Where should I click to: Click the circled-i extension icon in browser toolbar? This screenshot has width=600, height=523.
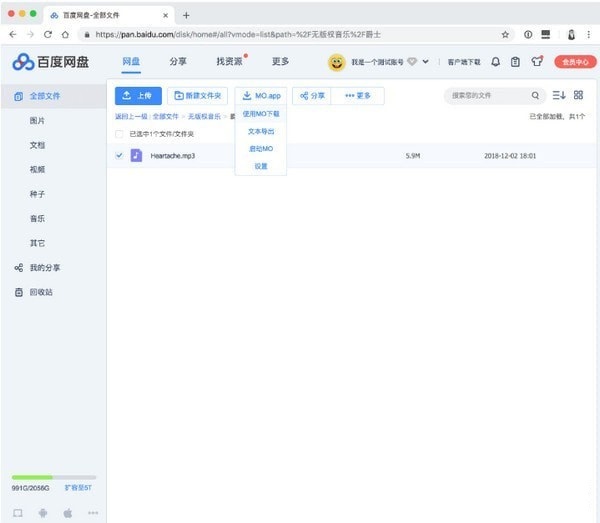coord(528,34)
